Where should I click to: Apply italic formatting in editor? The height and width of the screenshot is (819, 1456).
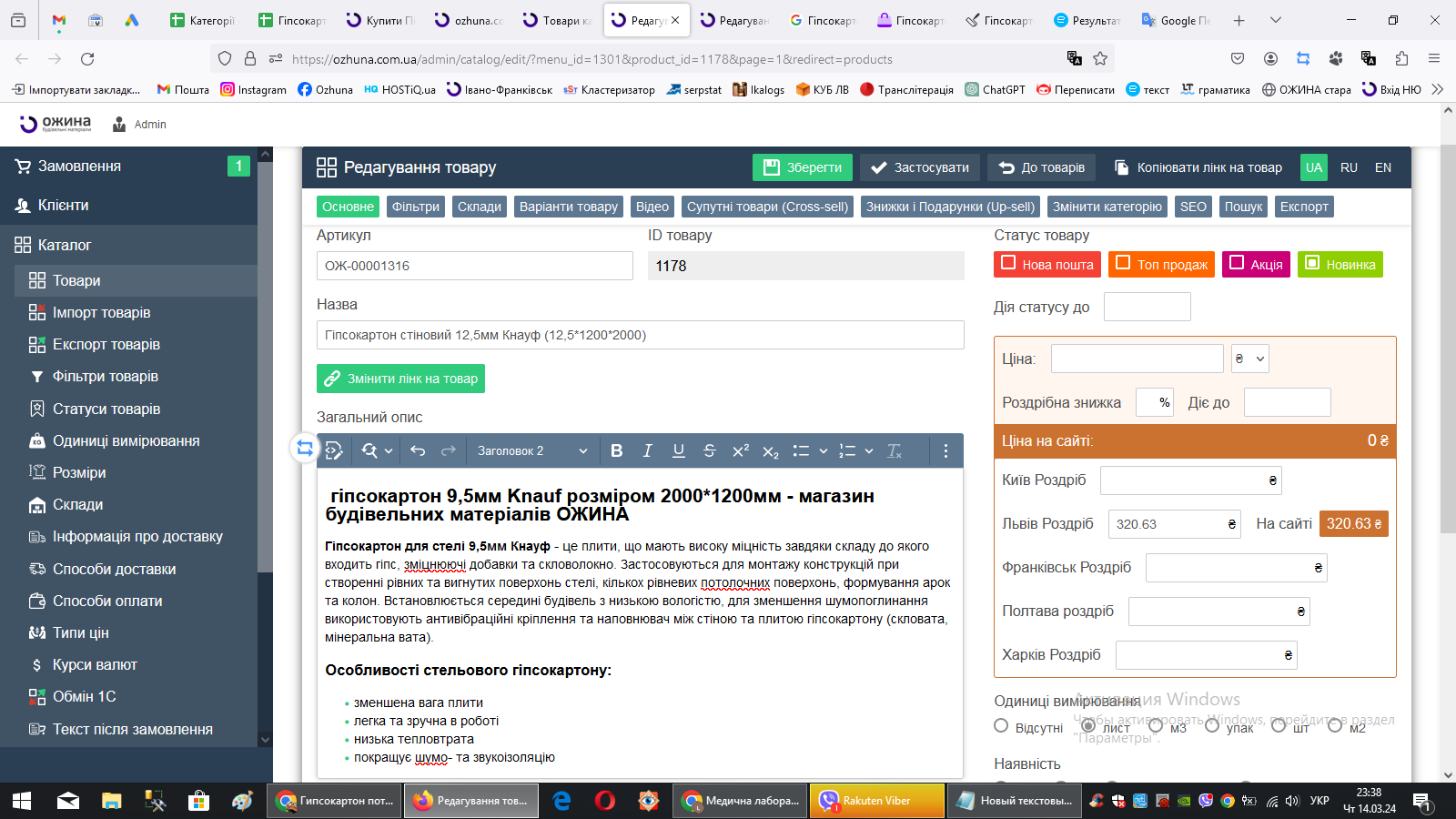(x=647, y=450)
